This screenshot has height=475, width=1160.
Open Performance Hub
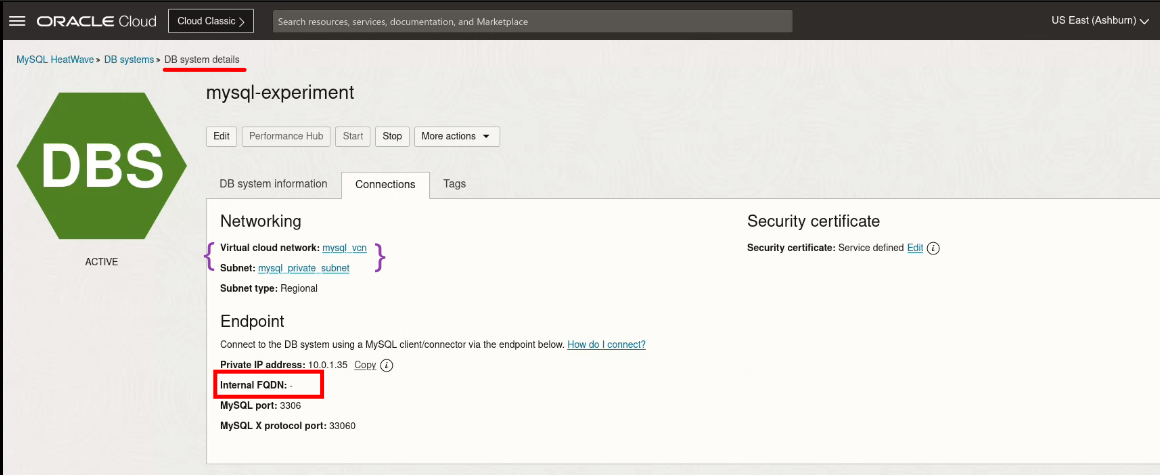coord(286,136)
